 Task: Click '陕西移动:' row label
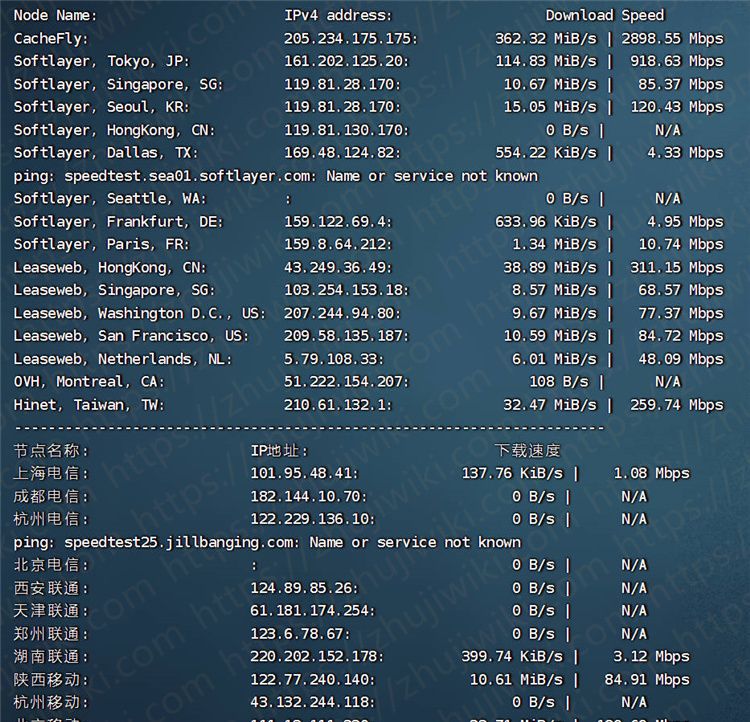[51, 679]
